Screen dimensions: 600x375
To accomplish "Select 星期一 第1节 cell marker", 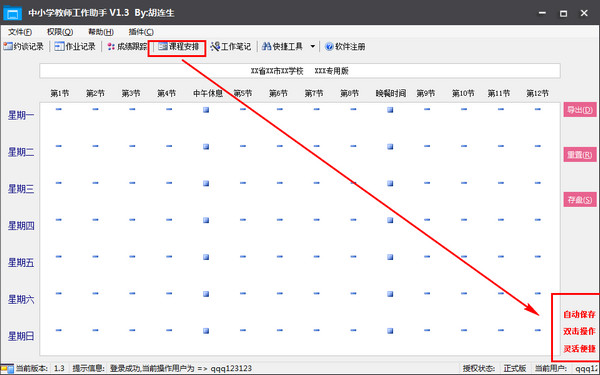I will click(x=59, y=109).
